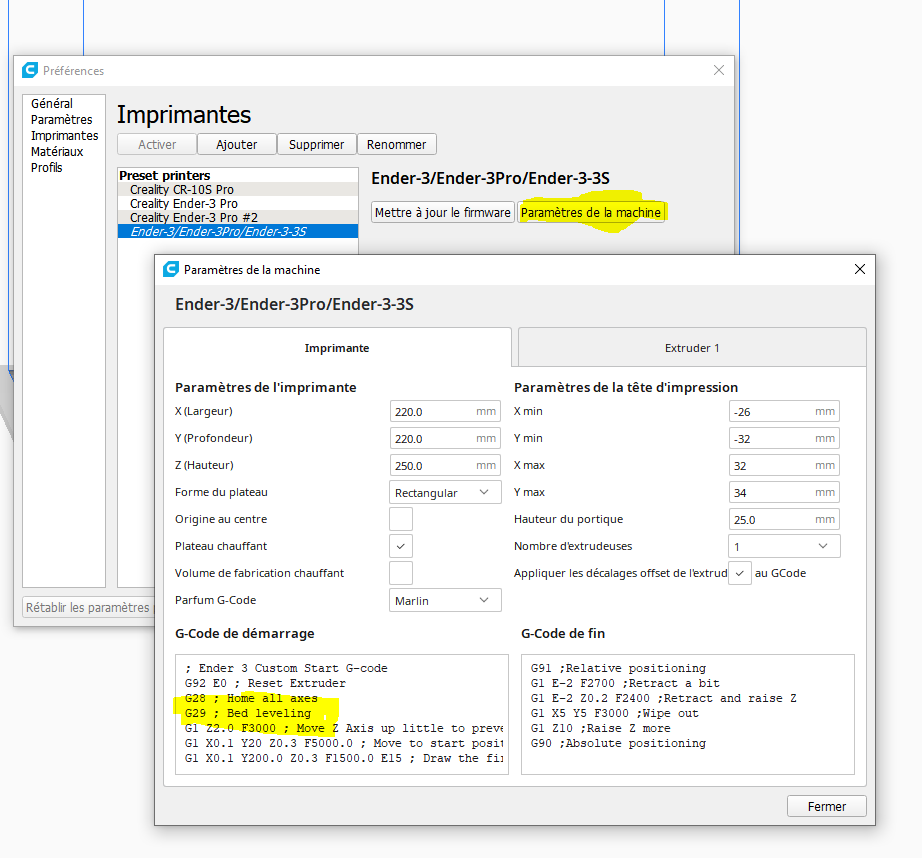Open Général in Préférences sidebar
This screenshot has width=922, height=858.
52,104
